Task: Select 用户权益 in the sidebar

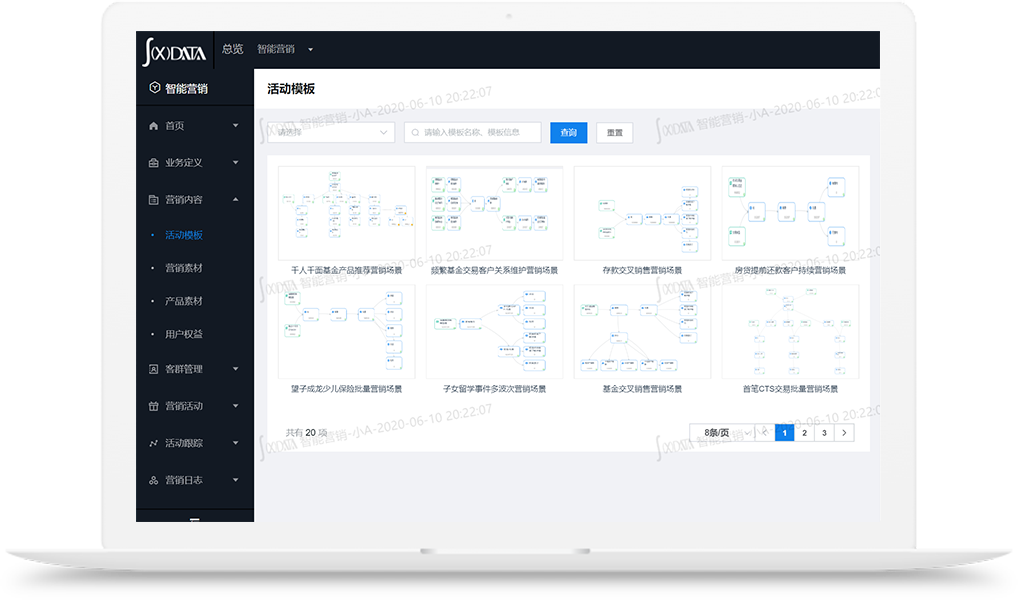Action: pos(184,334)
